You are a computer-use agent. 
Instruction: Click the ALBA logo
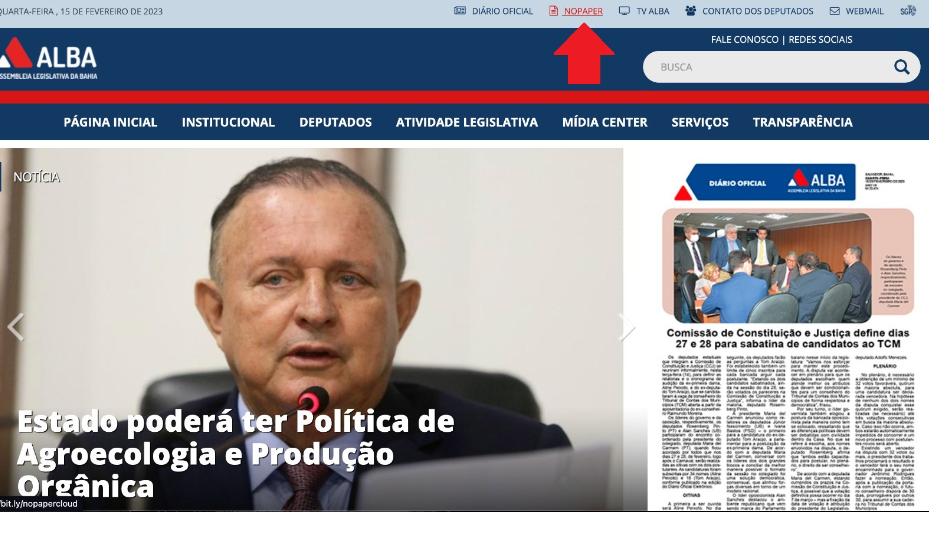[49, 59]
